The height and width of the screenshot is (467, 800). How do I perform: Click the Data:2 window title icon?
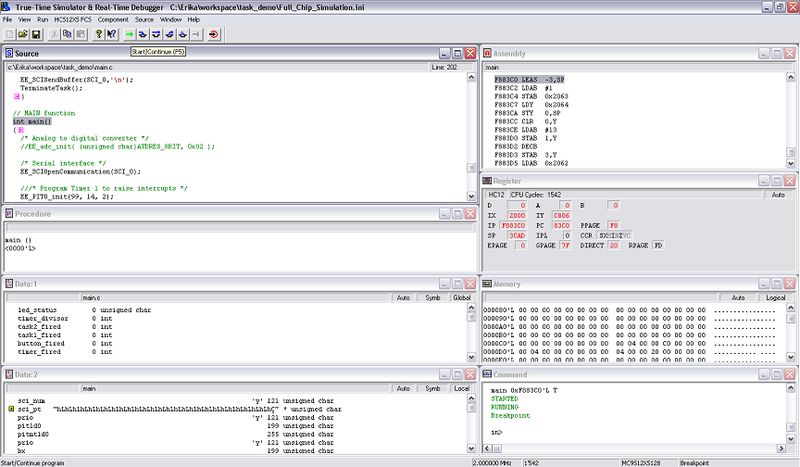(9, 374)
